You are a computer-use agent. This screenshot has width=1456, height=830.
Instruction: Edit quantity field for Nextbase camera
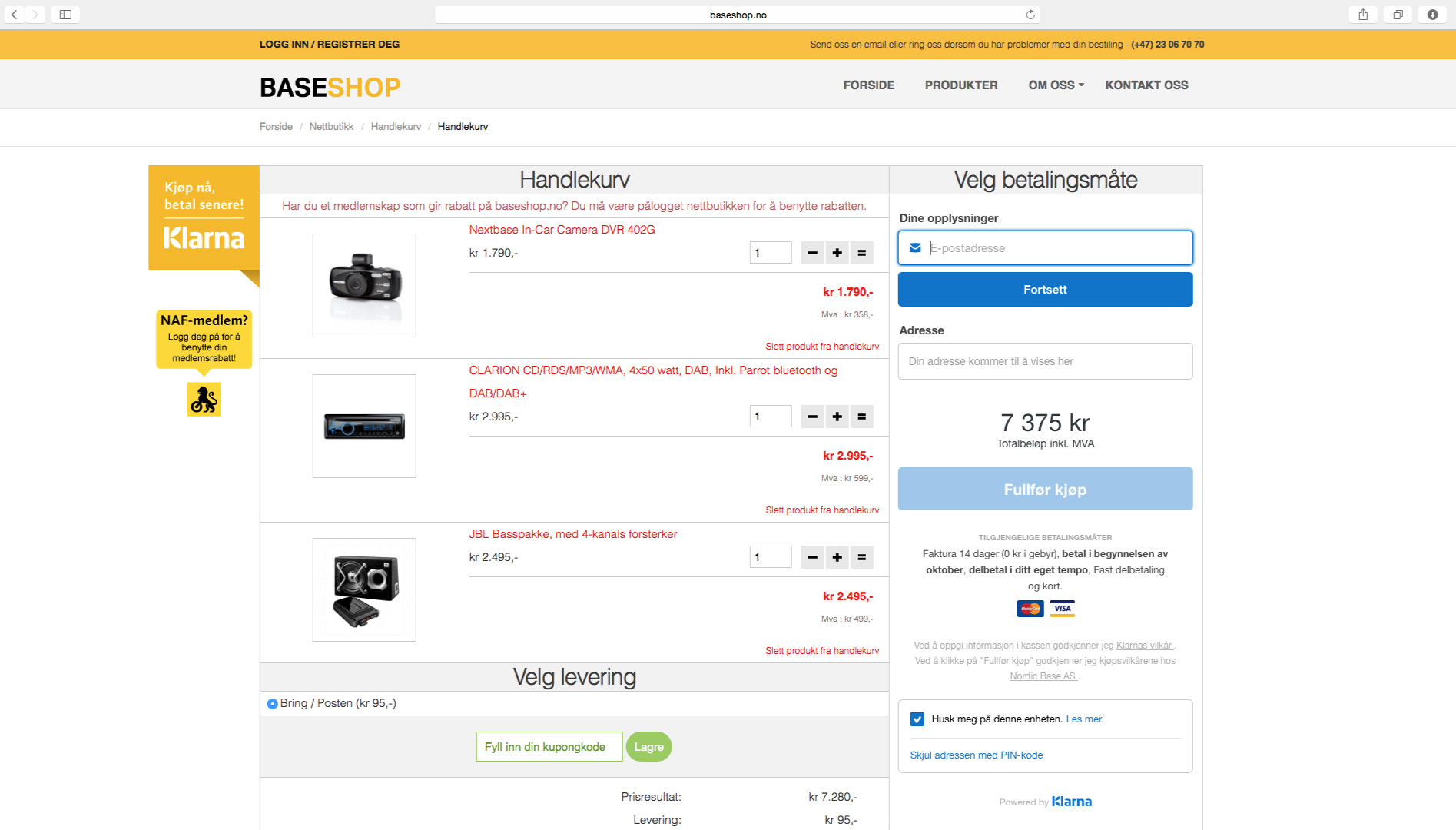771,253
